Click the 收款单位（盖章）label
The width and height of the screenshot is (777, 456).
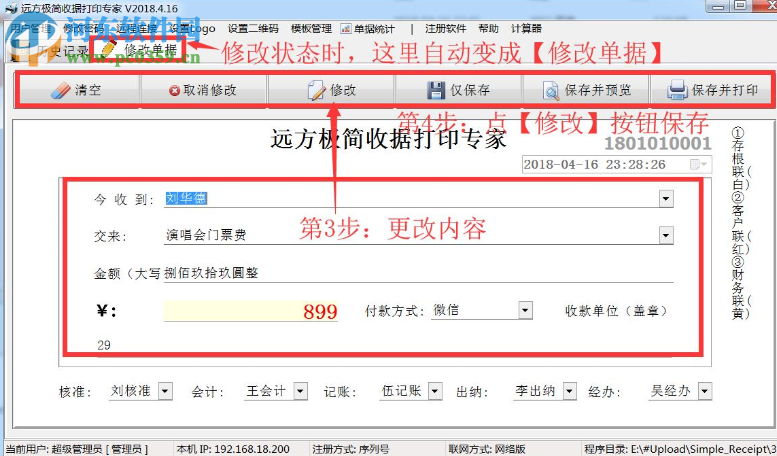click(616, 311)
